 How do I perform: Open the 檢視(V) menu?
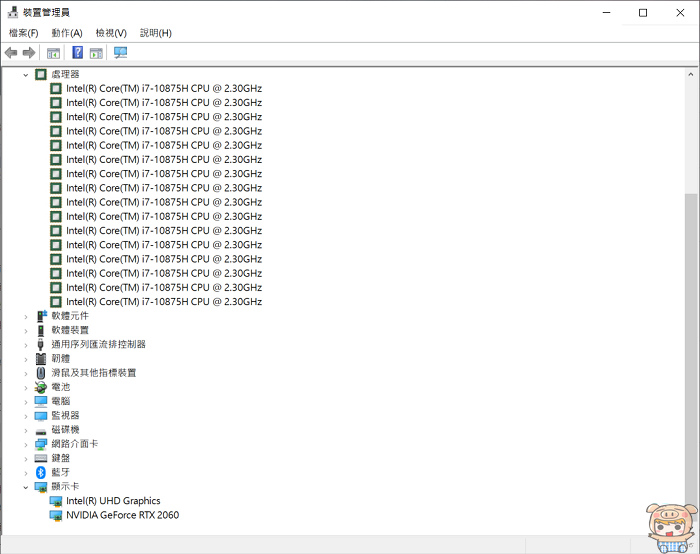click(111, 33)
